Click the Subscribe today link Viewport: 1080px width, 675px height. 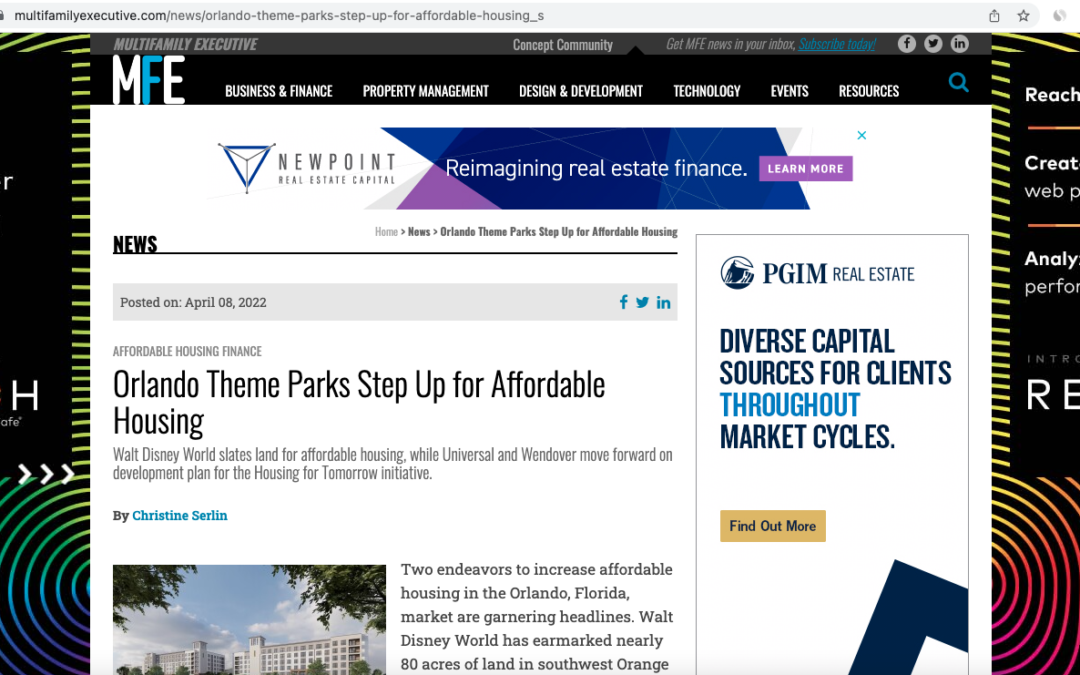click(837, 44)
